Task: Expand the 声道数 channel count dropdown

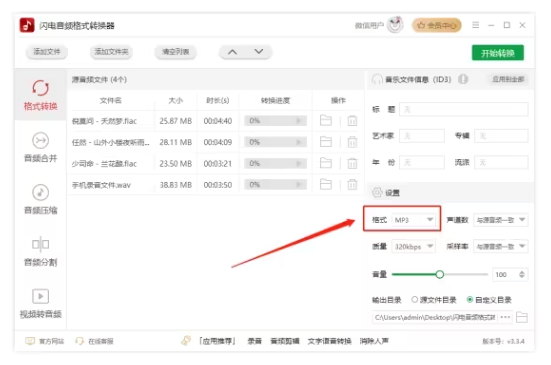Action: point(500,220)
